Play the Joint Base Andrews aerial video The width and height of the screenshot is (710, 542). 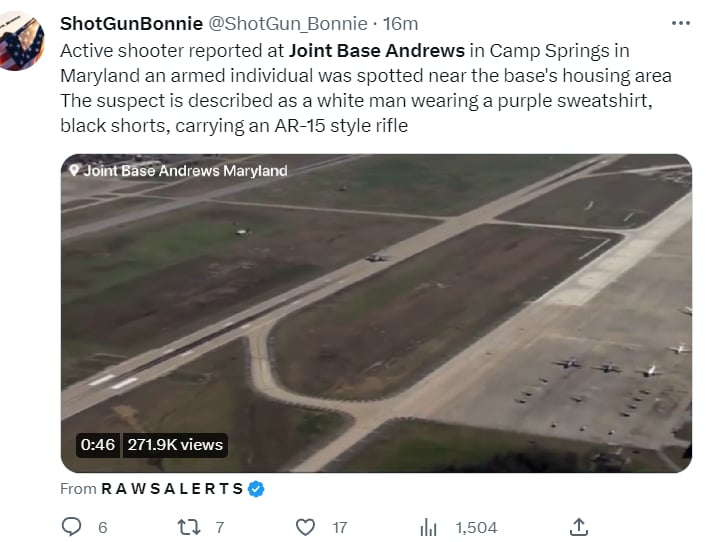[x=376, y=313]
